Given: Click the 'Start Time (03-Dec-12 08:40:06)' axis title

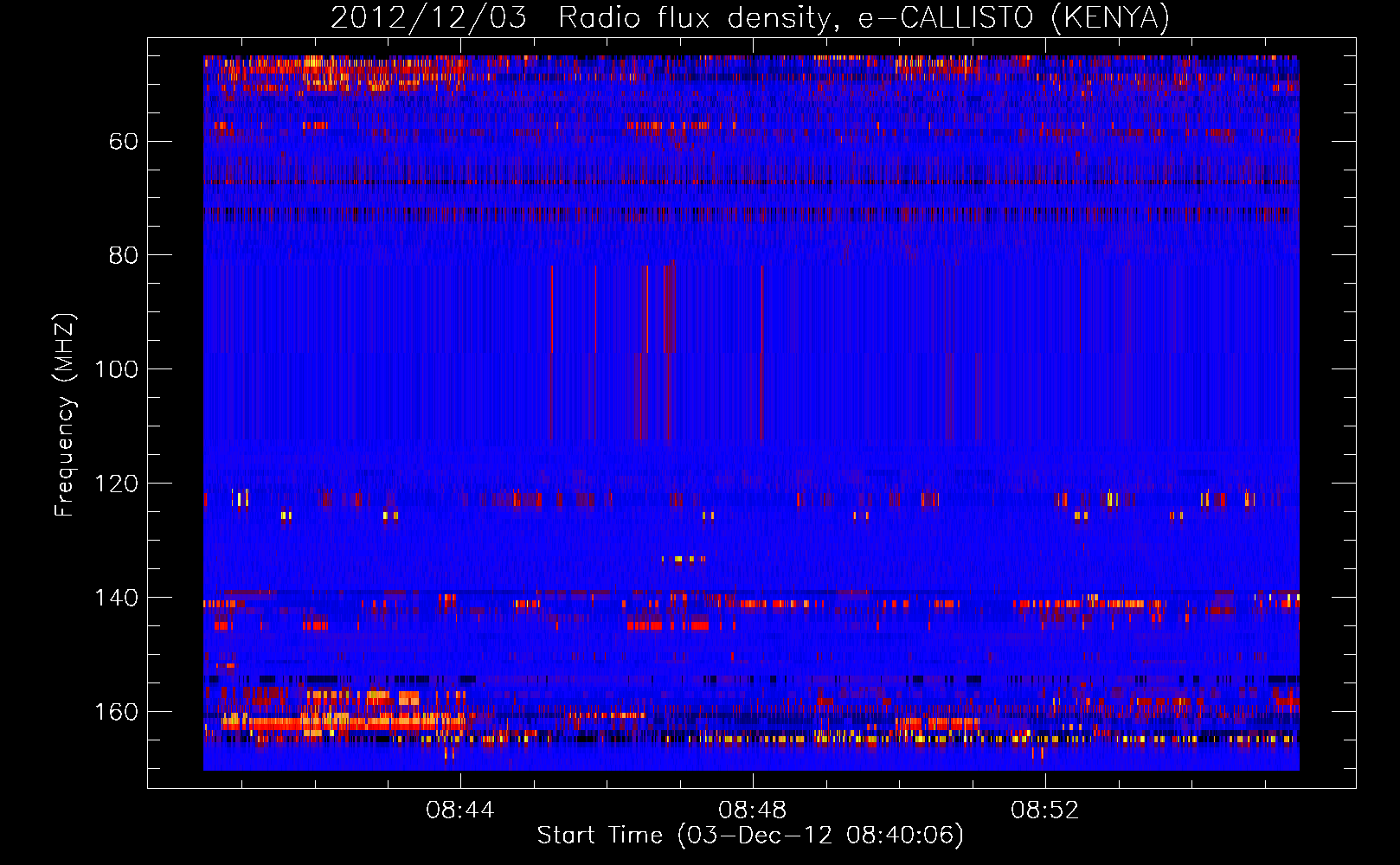Looking at the screenshot, I should coord(750,836).
